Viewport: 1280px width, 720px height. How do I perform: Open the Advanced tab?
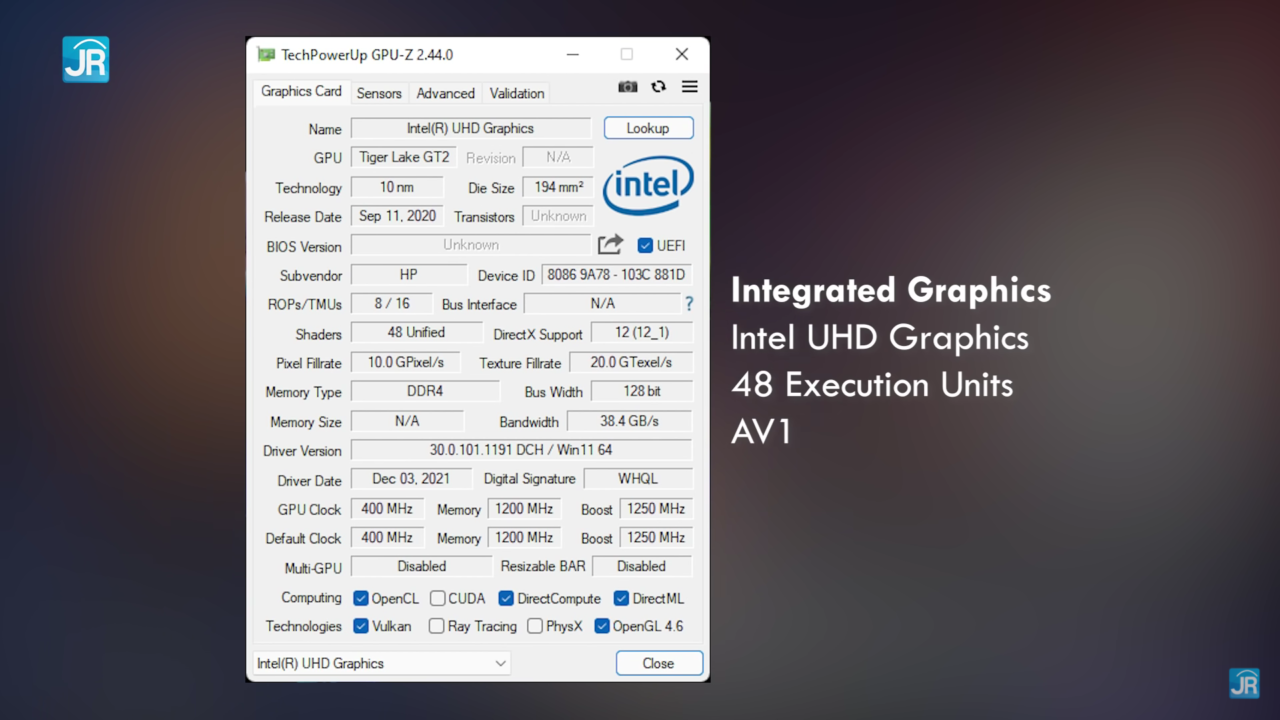445,93
